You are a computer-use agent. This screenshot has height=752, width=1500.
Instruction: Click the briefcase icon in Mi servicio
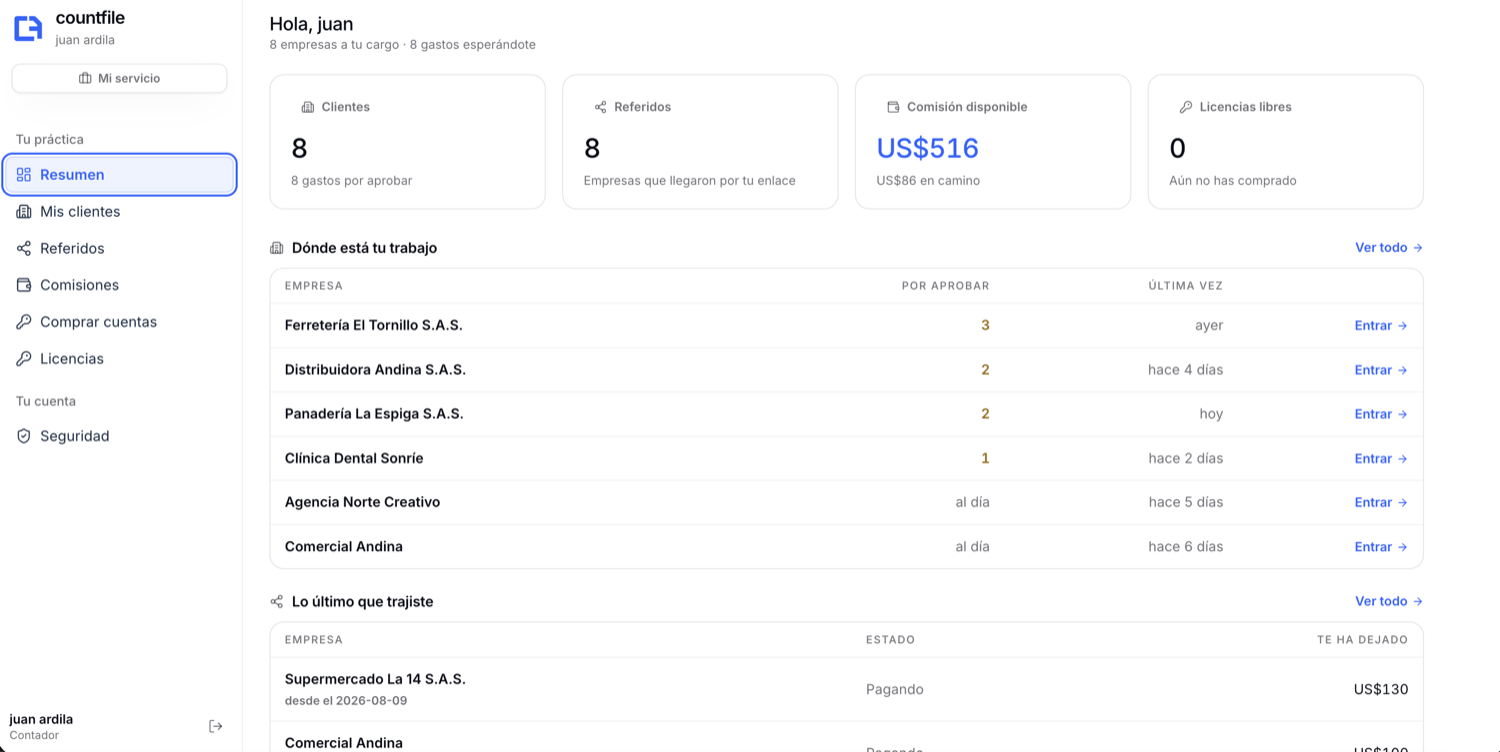tap(85, 78)
